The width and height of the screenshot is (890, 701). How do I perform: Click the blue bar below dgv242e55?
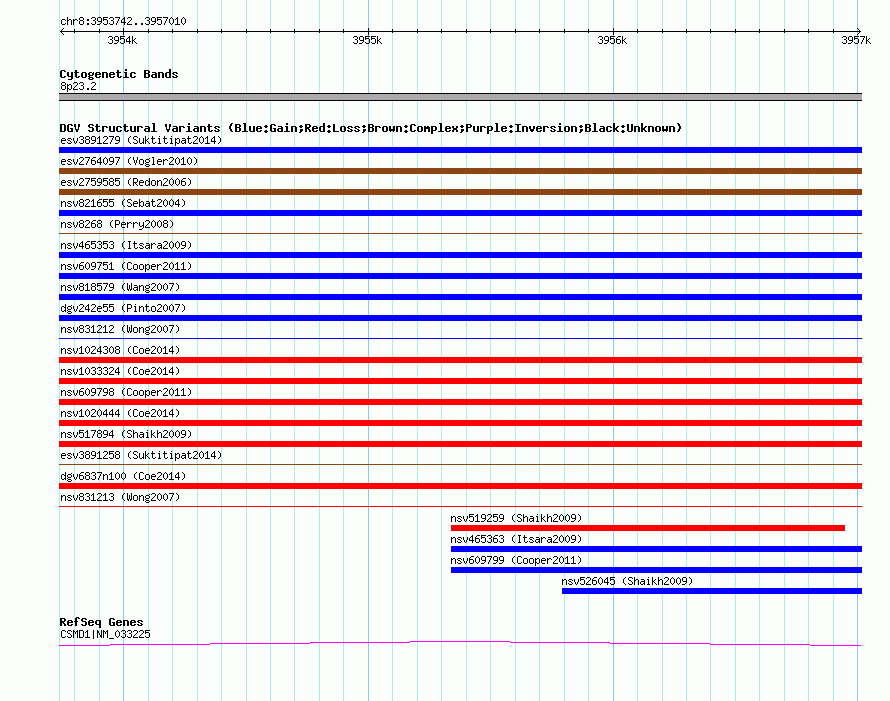click(460, 318)
